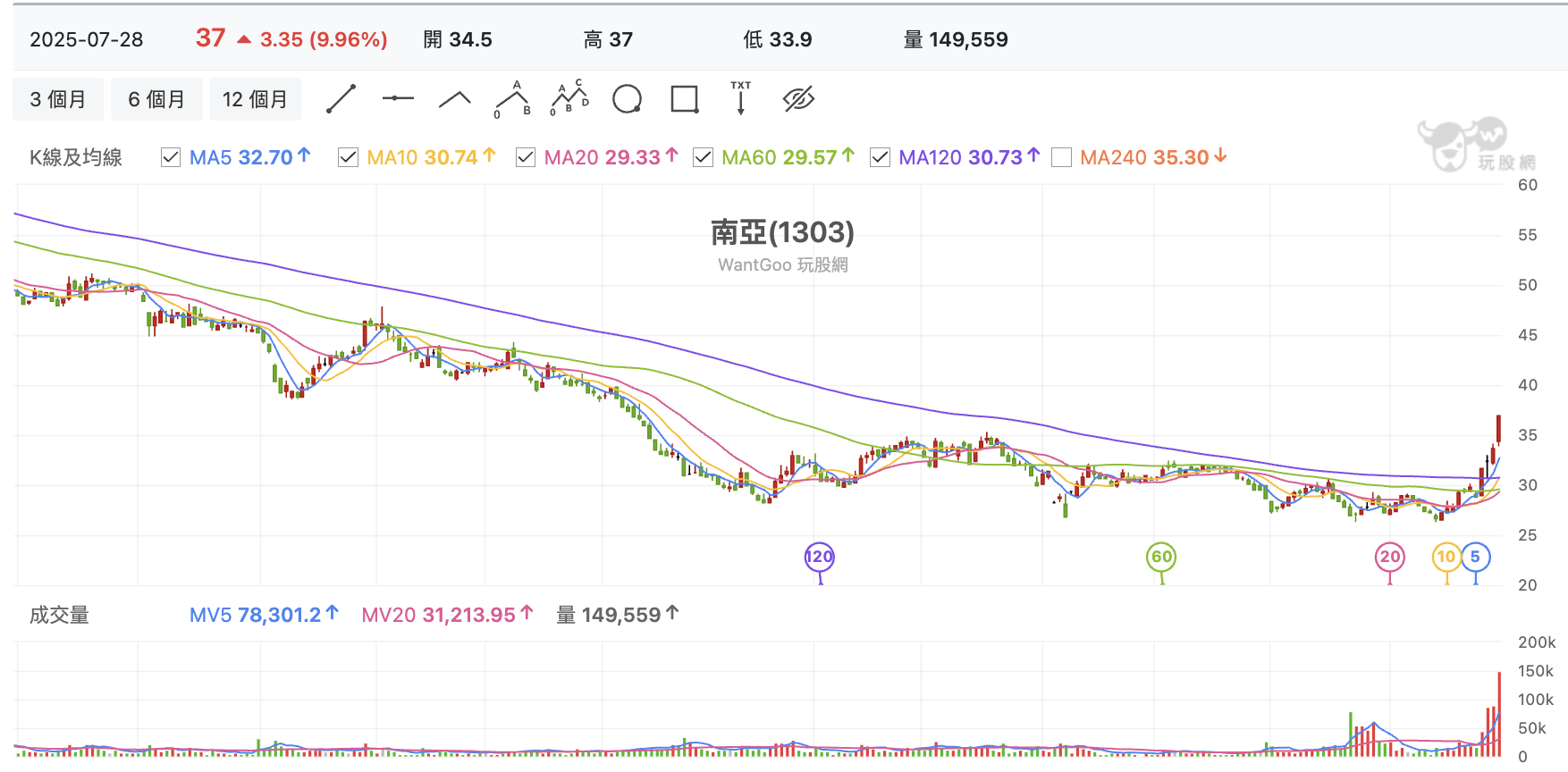
Task: Select the rectangle drawing tool
Action: [685, 99]
